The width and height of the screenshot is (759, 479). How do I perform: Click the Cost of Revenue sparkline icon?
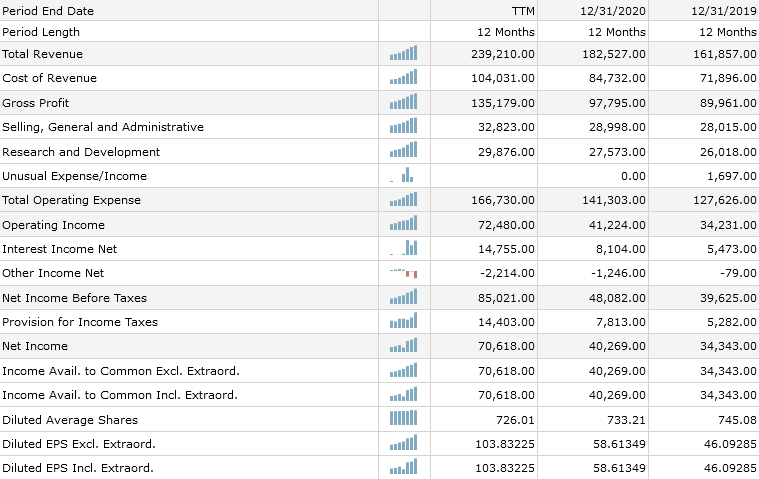(404, 78)
